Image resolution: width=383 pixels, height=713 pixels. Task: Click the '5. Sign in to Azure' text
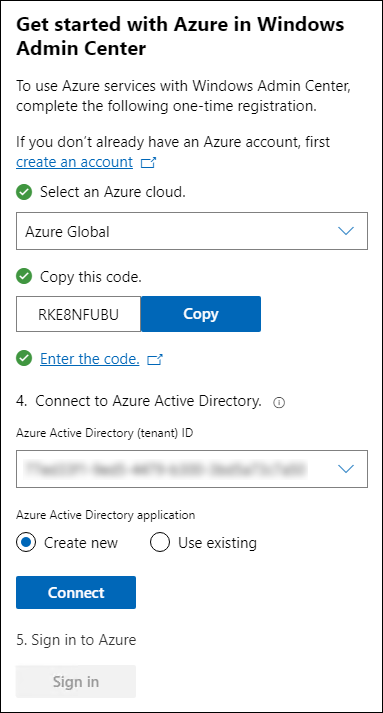pos(76,640)
